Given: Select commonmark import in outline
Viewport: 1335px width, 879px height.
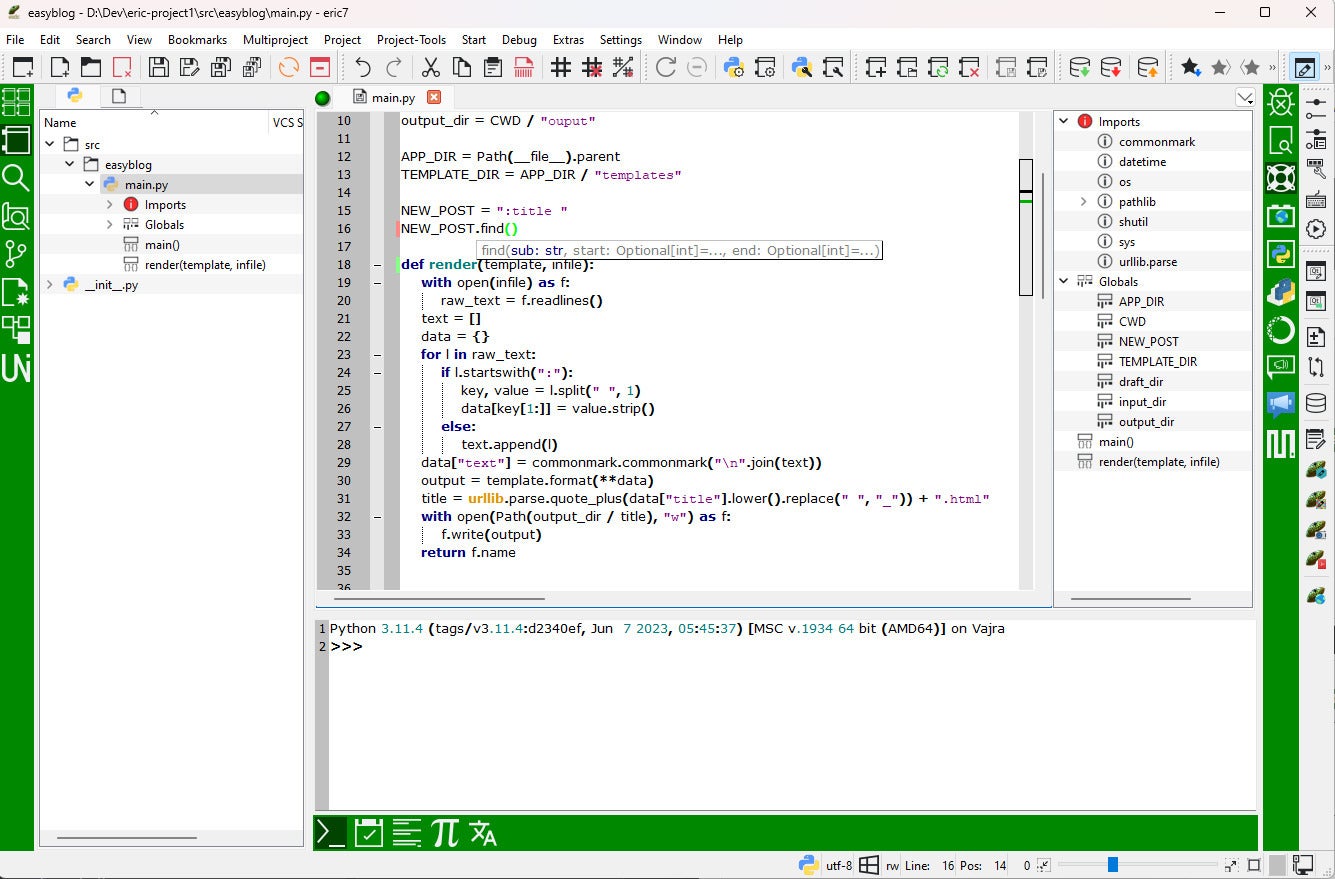Looking at the screenshot, I should tap(1156, 141).
